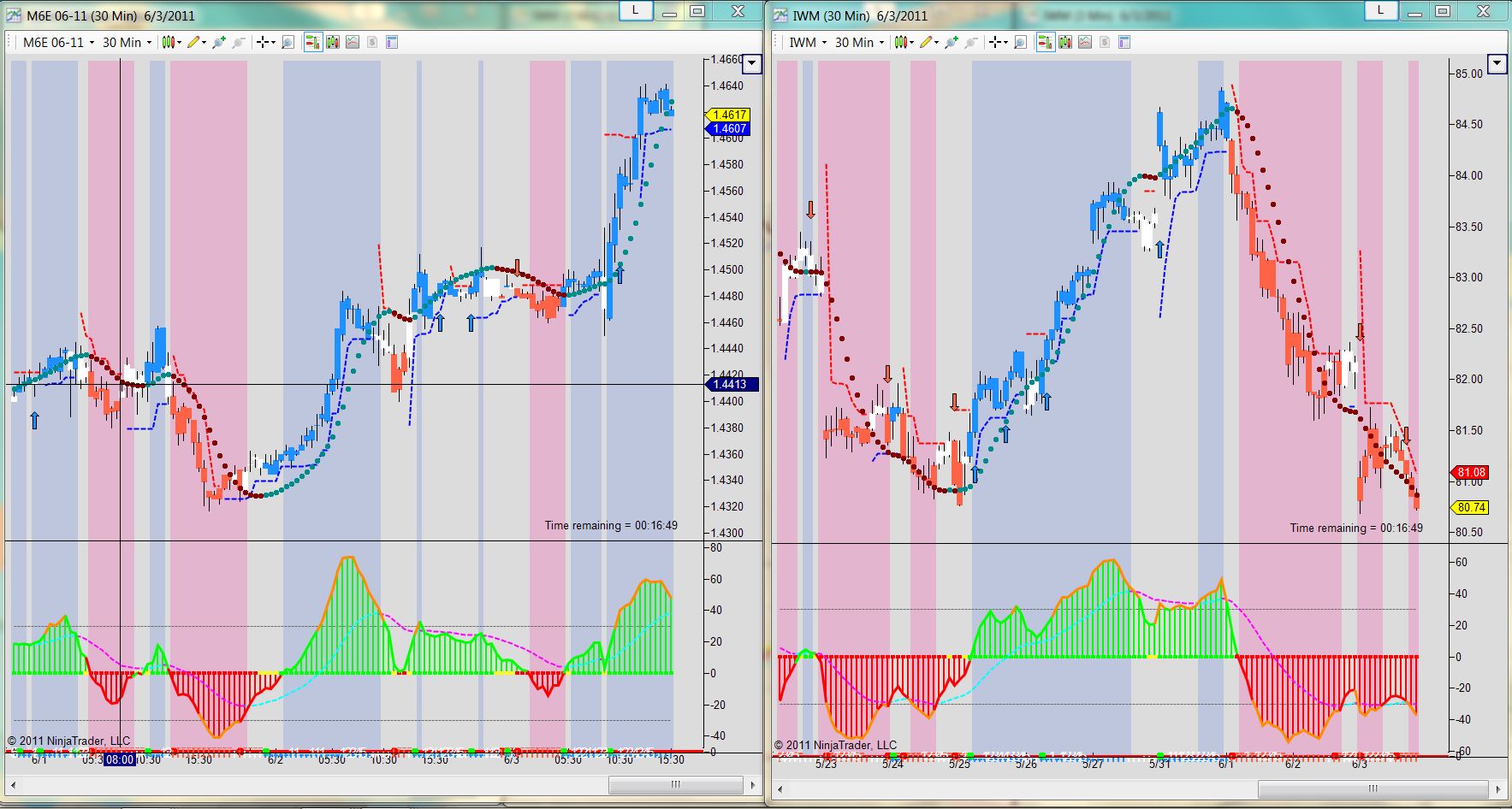Click the left scroll arrow in IWM chart
The image size is (1512, 809).
coord(780,788)
